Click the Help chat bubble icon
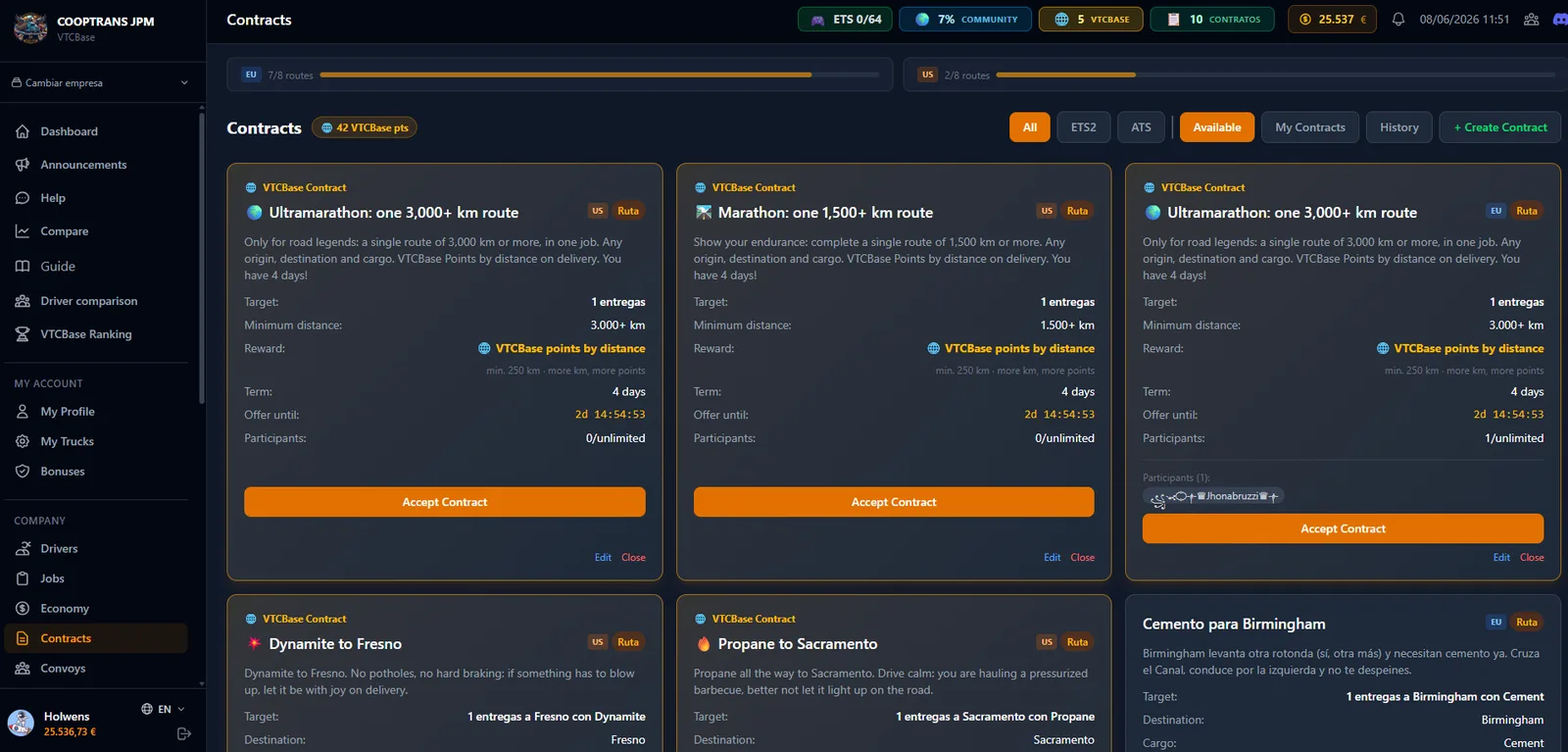Viewport: 1568px width, 752px height. click(23, 198)
